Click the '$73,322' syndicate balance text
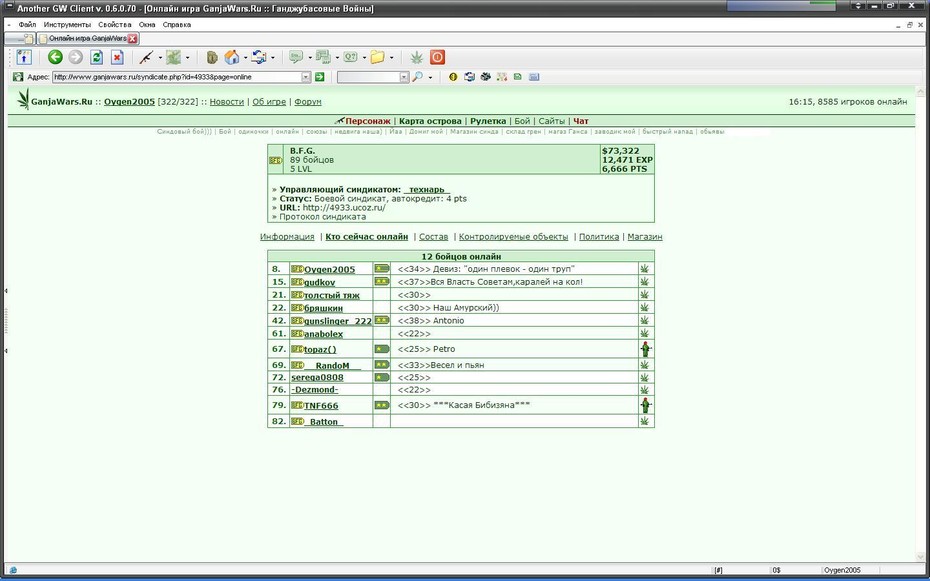 620,151
